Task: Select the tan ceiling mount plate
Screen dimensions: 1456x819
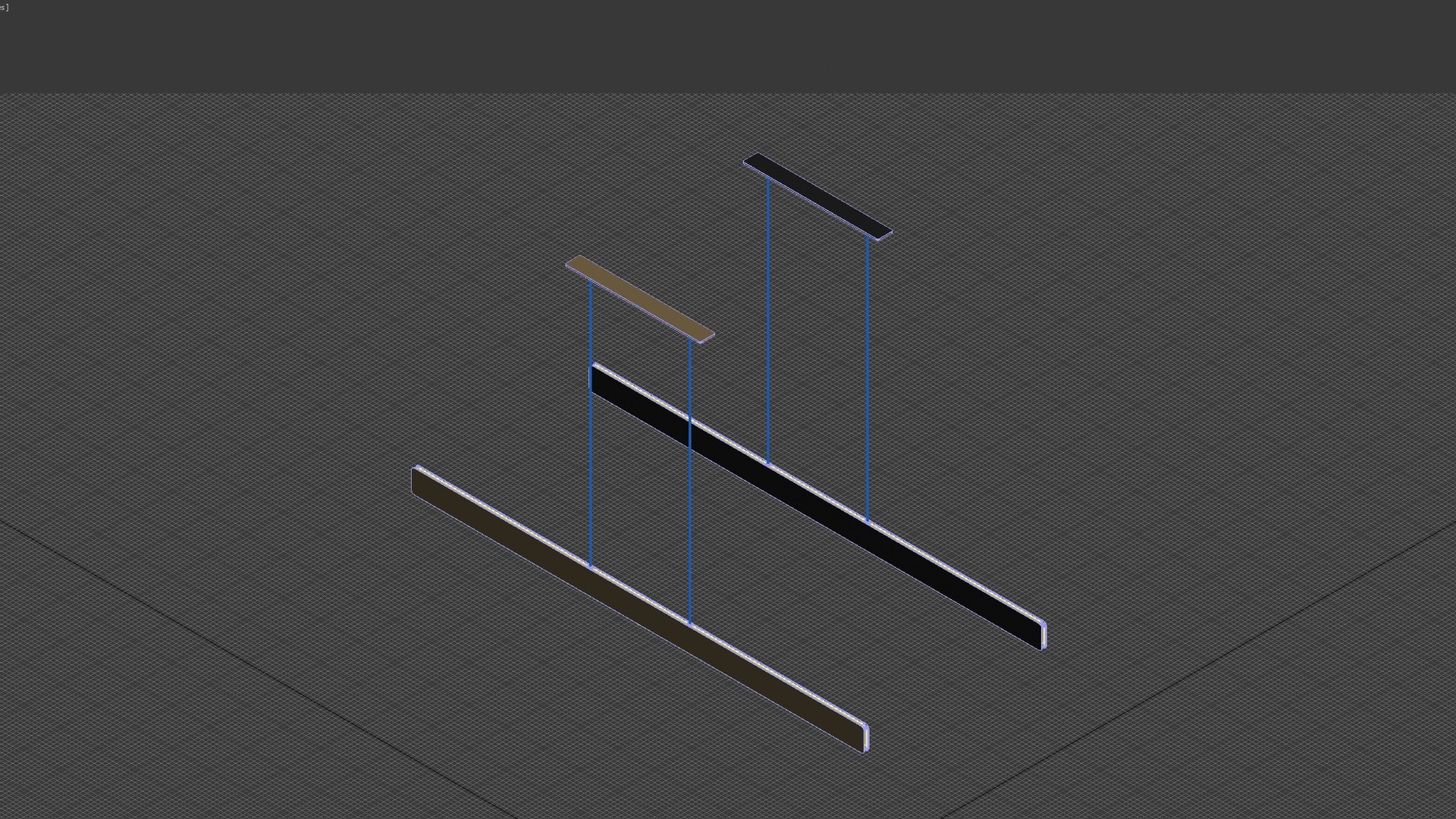Action: [640, 299]
